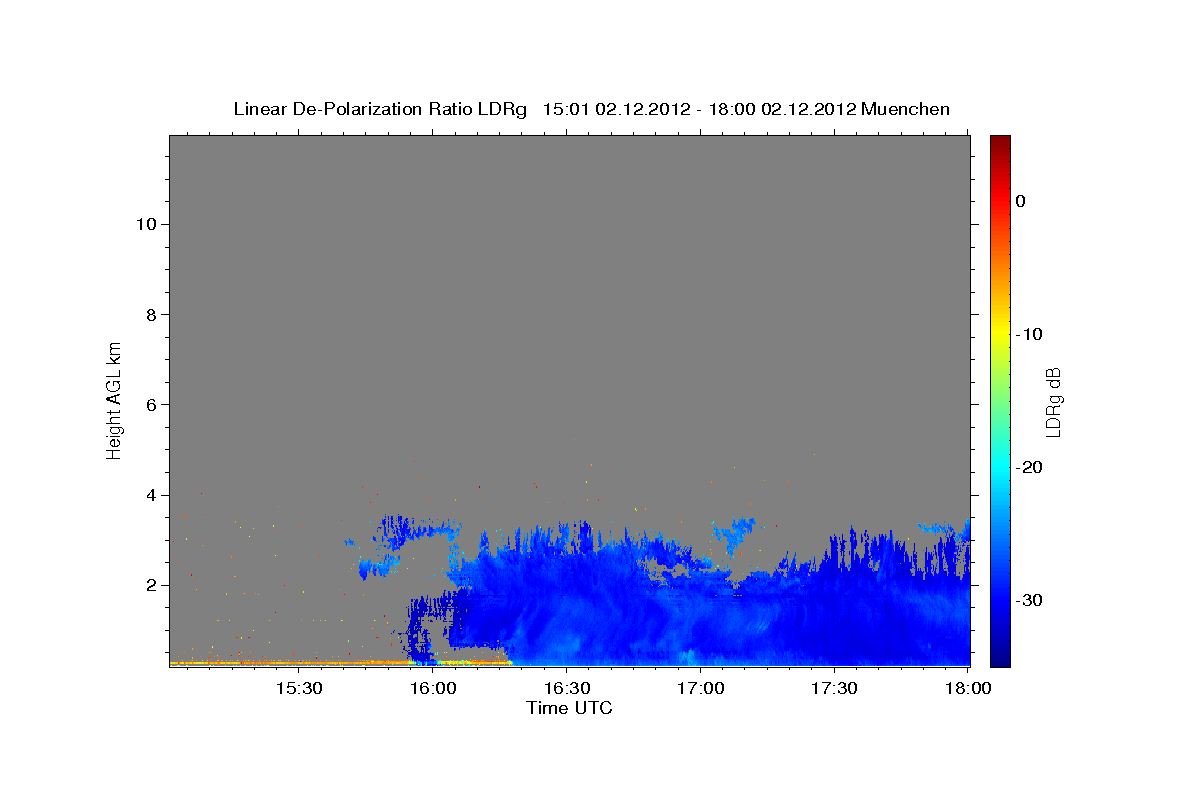
Task: Click the 16:30 time tick label
Action: click(x=567, y=689)
